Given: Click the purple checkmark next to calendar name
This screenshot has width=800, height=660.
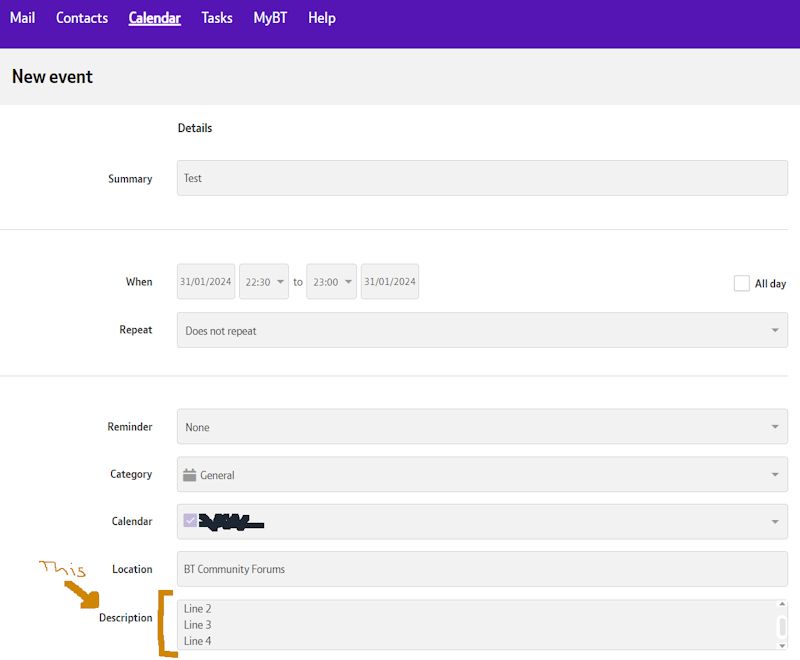Looking at the screenshot, I should click(190, 521).
